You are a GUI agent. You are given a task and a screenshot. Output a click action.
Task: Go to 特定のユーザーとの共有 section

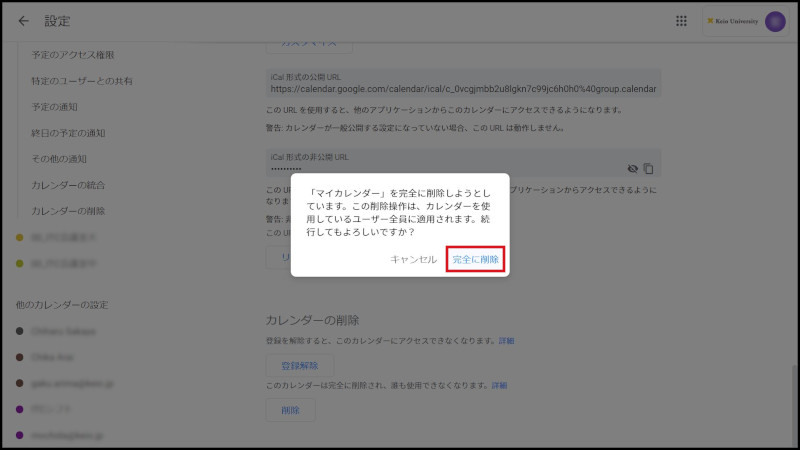tap(82, 80)
